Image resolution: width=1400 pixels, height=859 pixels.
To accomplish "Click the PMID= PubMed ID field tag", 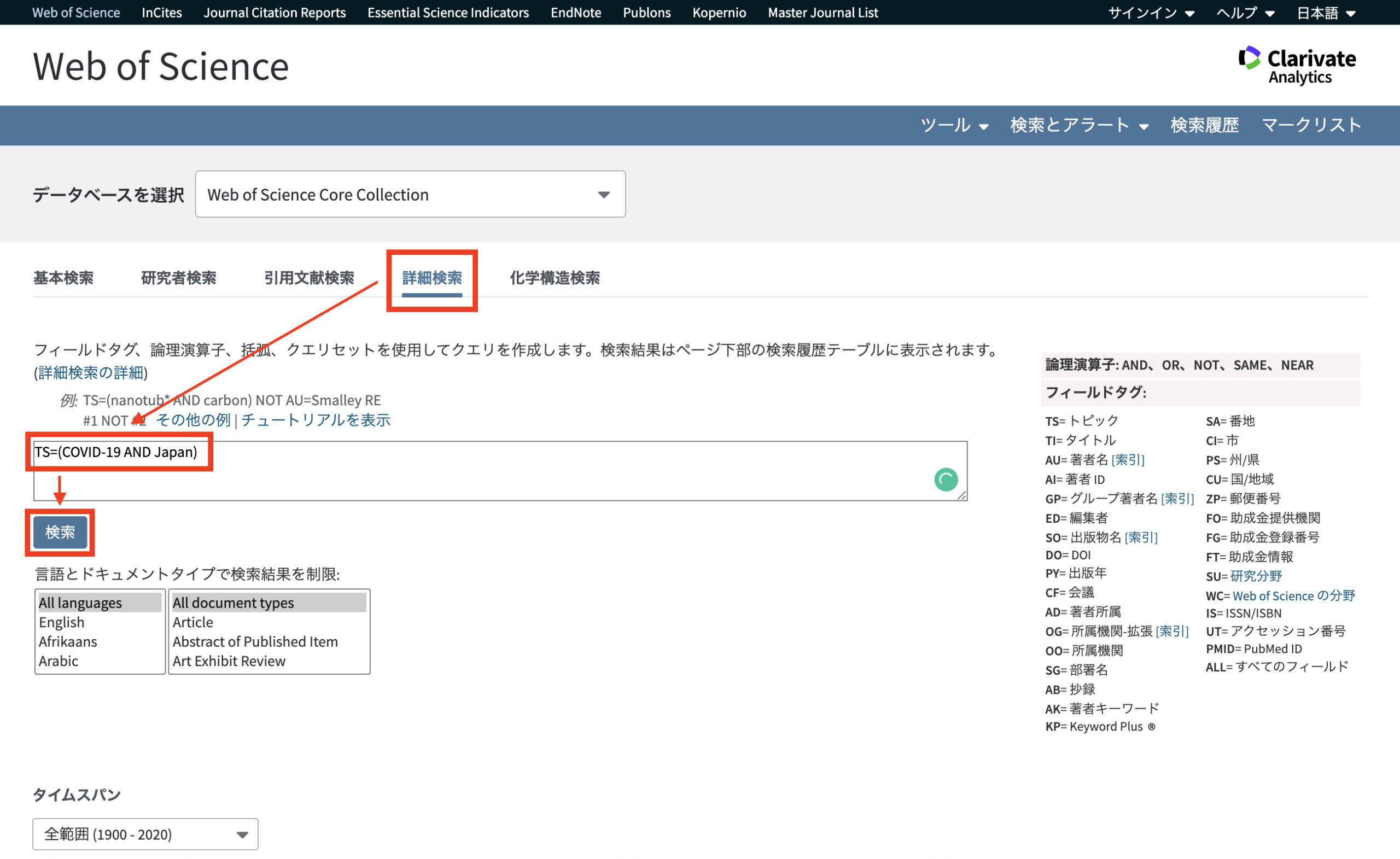I will pyautogui.click(x=1253, y=649).
